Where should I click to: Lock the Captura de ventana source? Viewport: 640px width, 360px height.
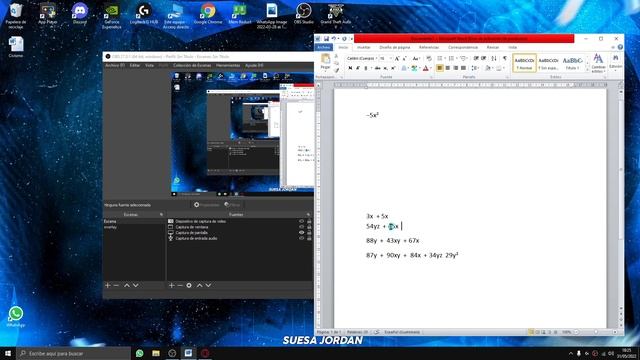coord(309,227)
